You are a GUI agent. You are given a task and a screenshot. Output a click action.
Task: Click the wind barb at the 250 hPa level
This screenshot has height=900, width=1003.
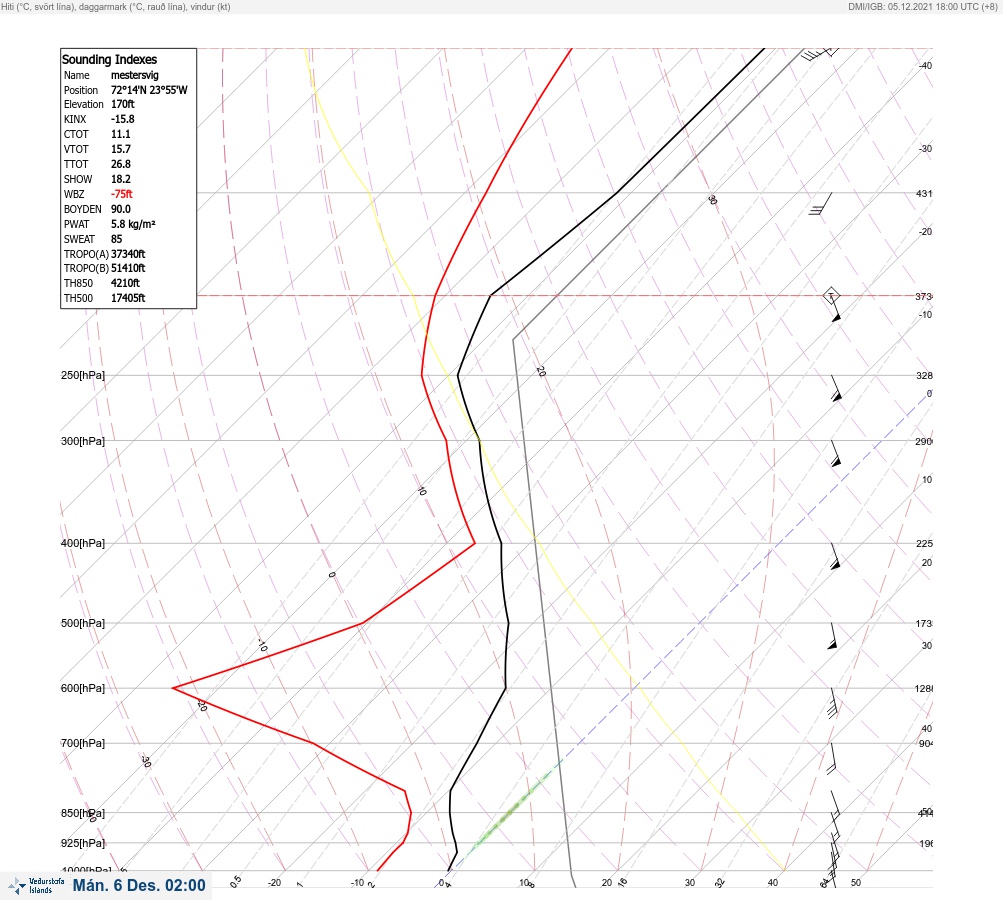(x=836, y=388)
